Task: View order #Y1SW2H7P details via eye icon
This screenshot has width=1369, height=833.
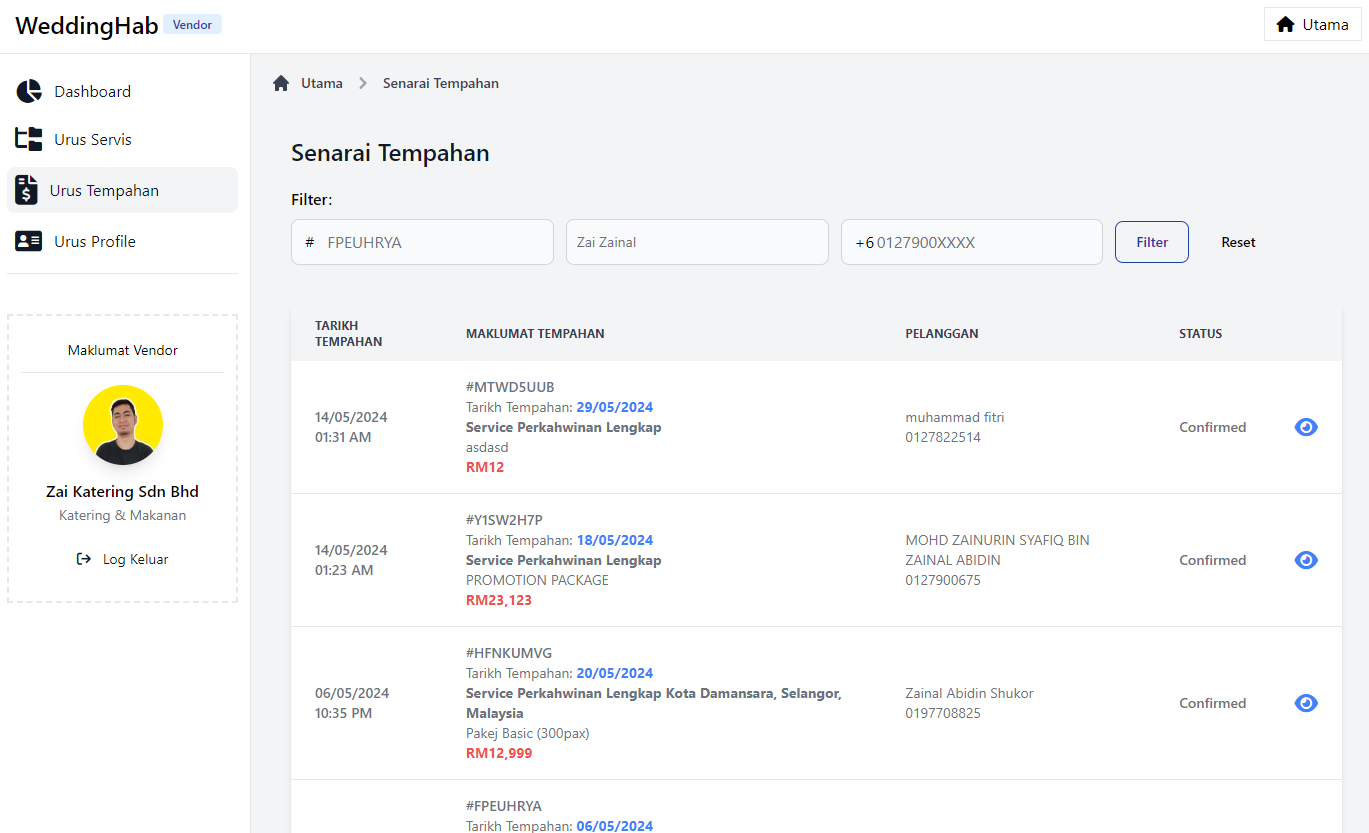Action: [x=1306, y=560]
